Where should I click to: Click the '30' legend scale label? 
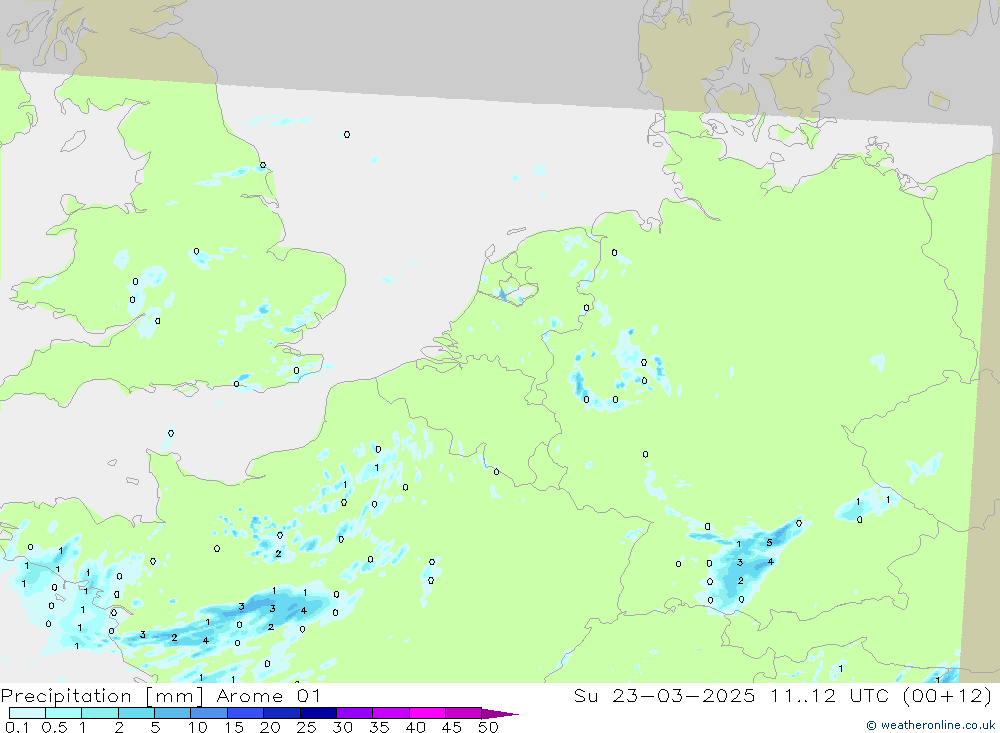tap(342, 727)
